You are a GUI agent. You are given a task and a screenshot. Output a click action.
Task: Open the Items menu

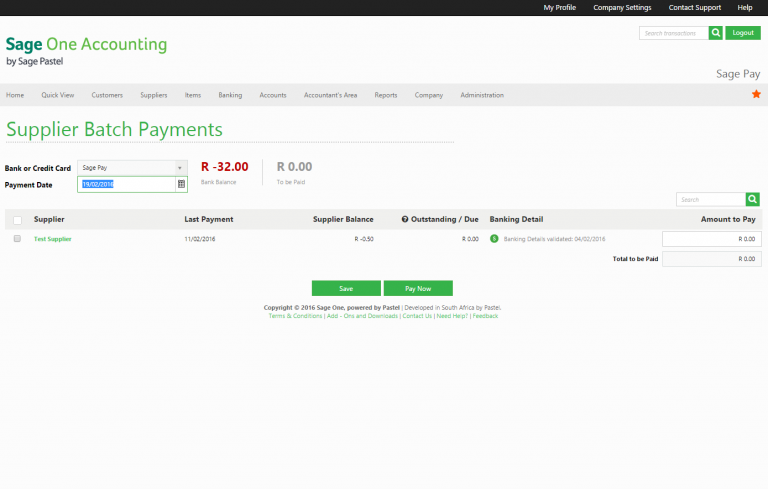tap(193, 95)
